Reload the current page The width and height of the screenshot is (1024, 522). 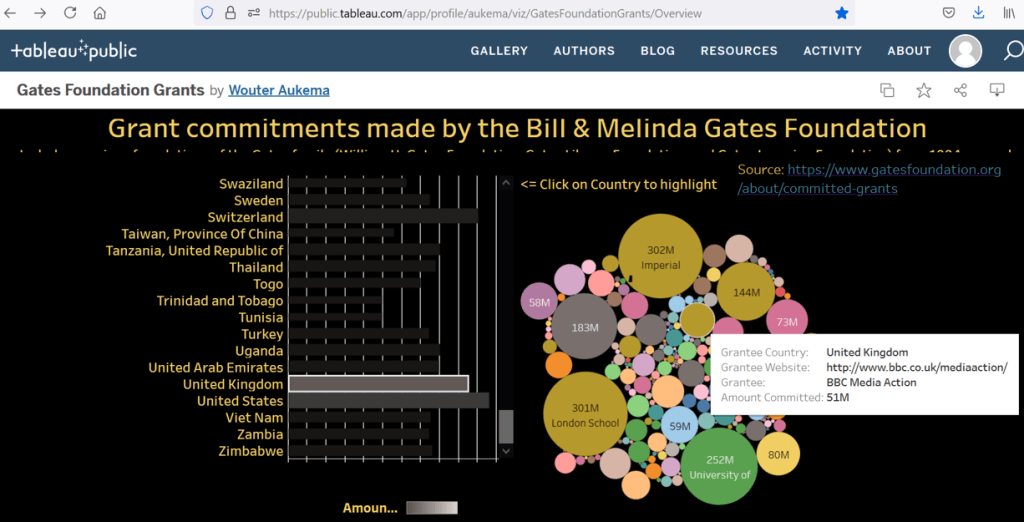(x=69, y=13)
